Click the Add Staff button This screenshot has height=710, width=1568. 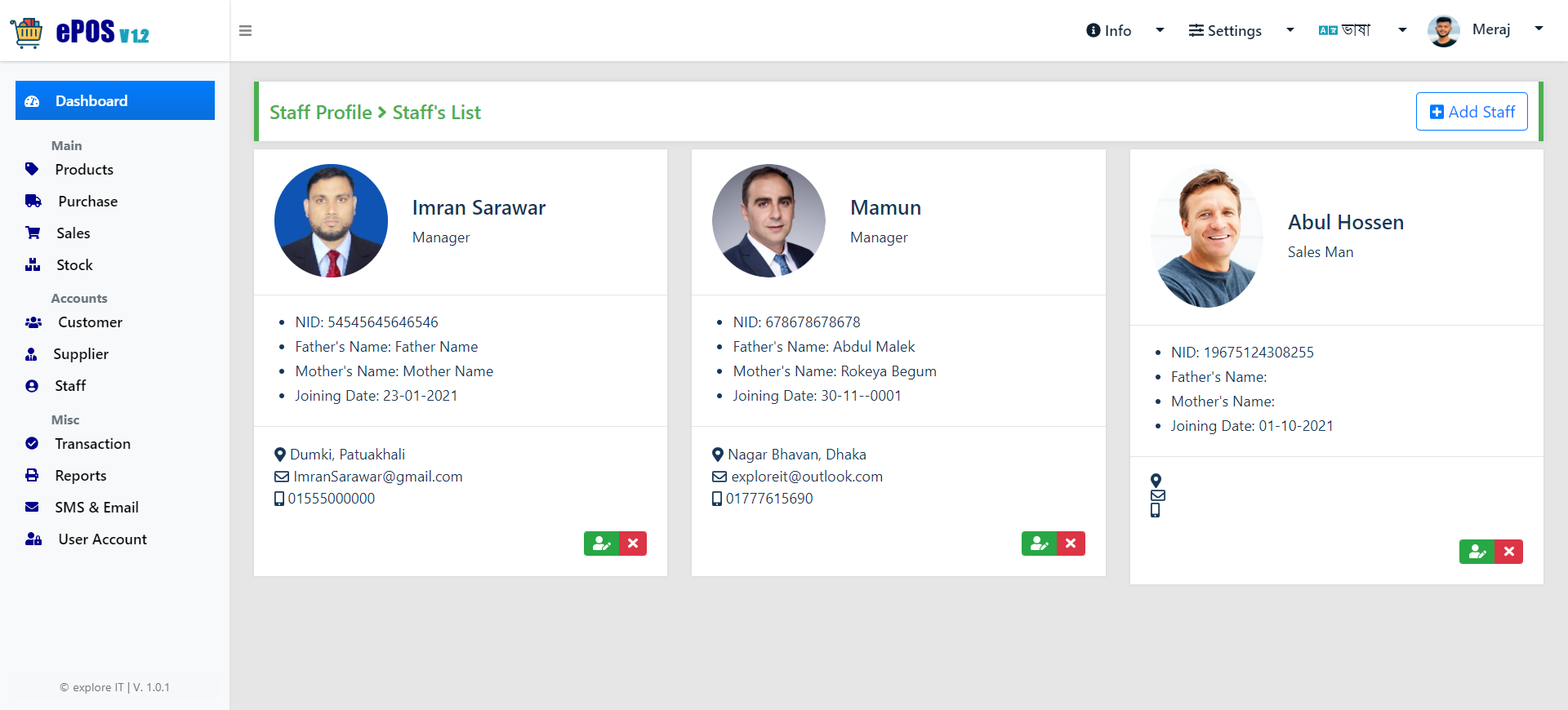[x=1472, y=112]
